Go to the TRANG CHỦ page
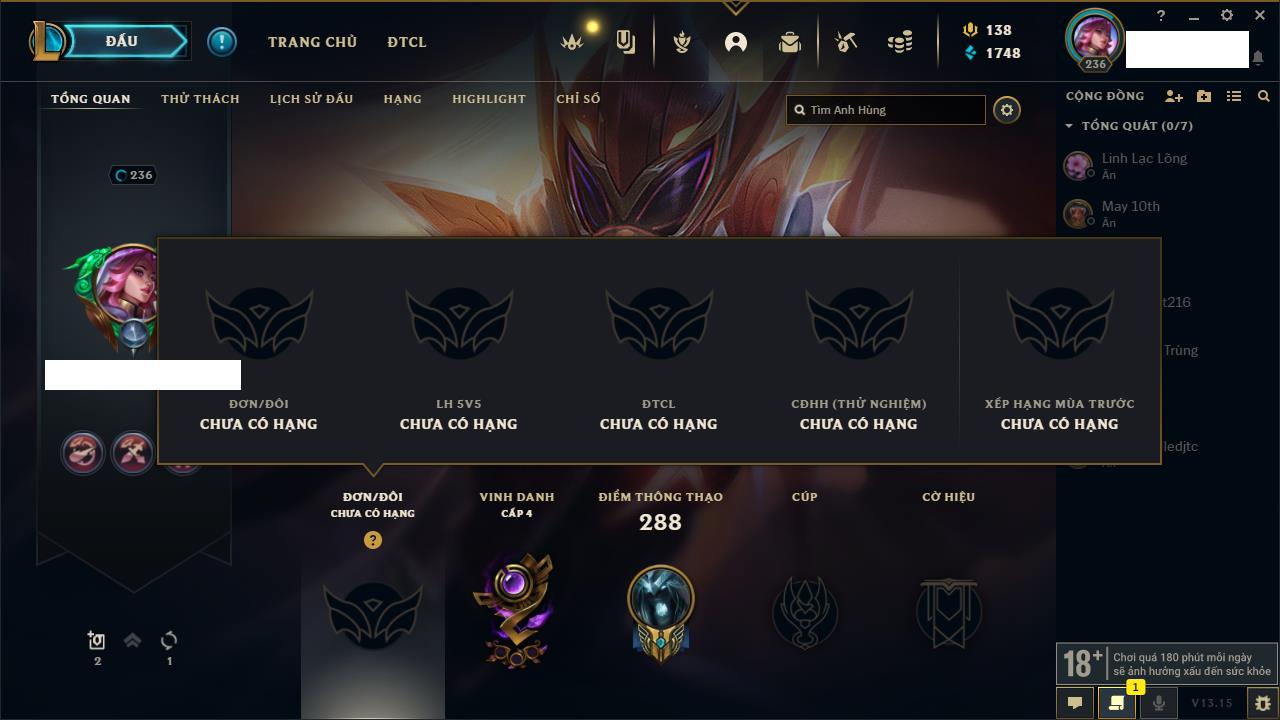 coord(312,42)
